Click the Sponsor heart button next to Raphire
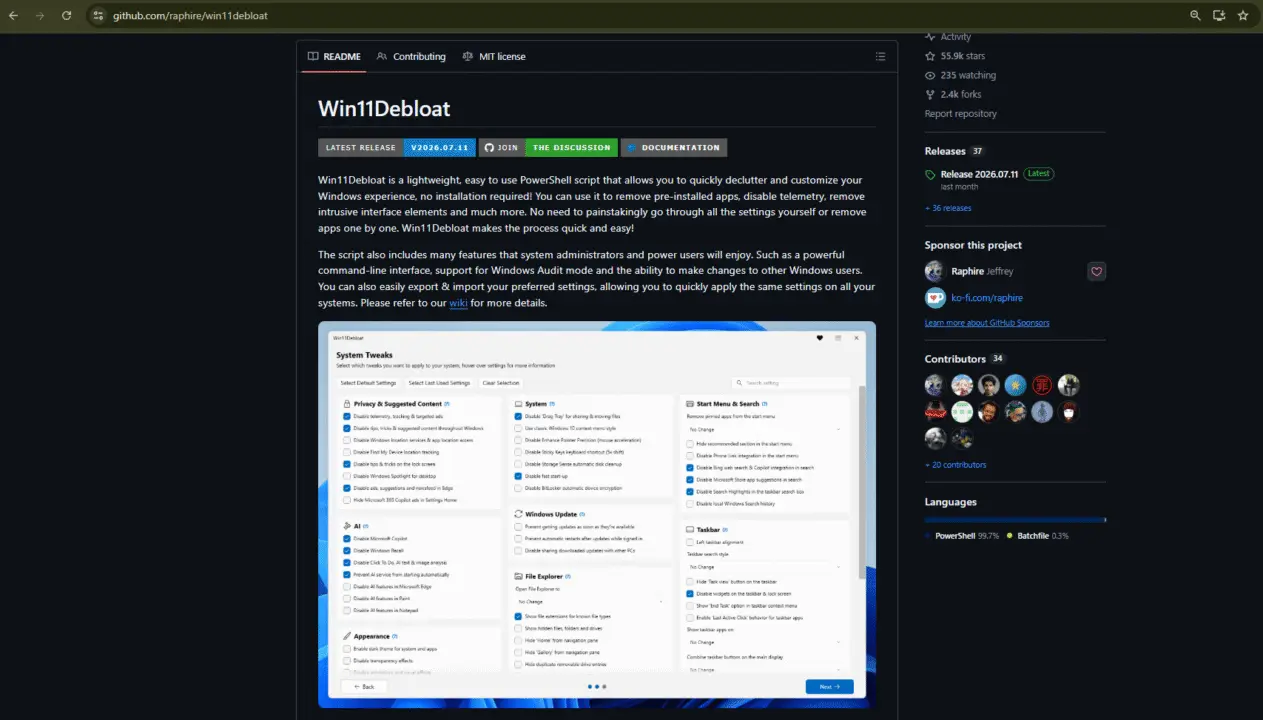The width and height of the screenshot is (1263, 720). tap(1096, 271)
